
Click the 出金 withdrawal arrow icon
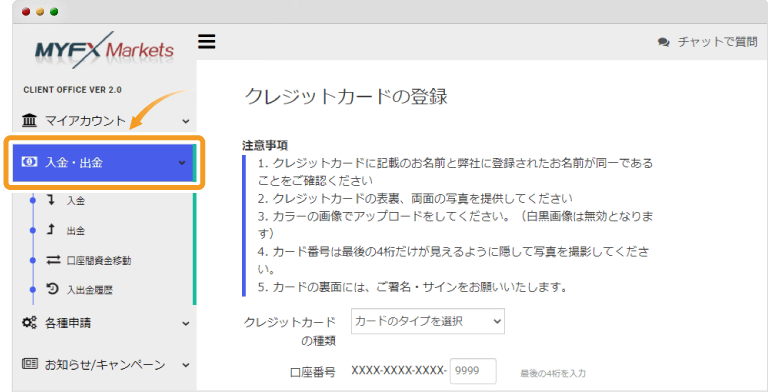pos(51,229)
